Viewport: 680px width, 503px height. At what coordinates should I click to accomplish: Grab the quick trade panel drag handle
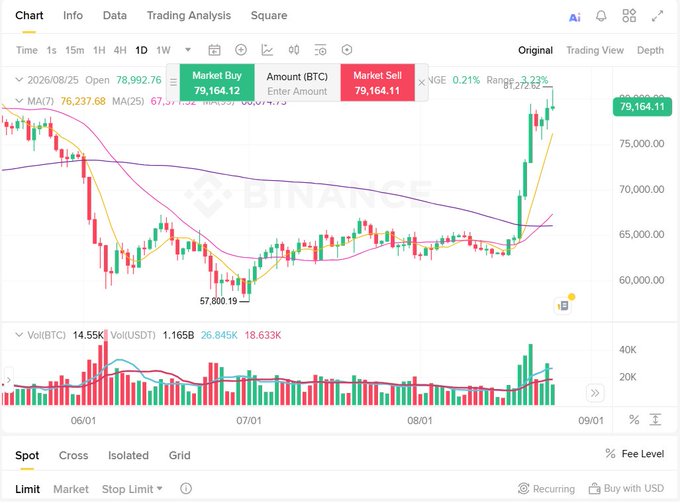pos(173,82)
